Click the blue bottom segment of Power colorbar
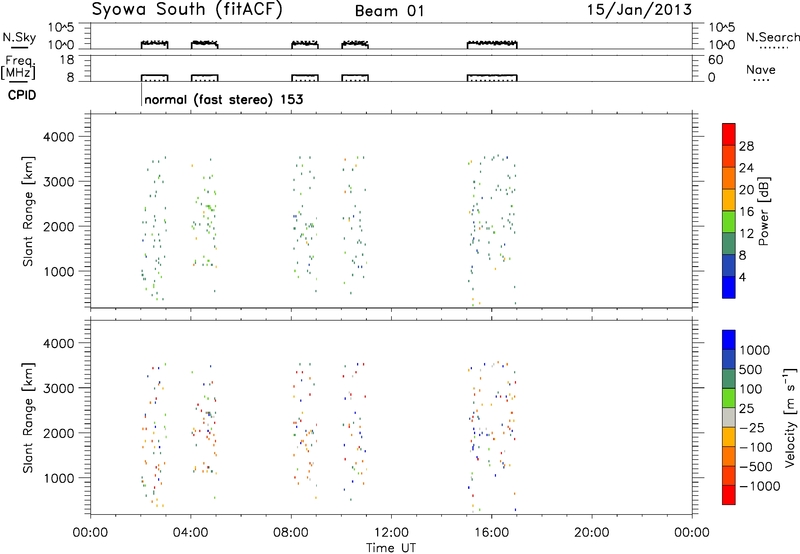Screen dimensions: 800x554 pos(729,287)
